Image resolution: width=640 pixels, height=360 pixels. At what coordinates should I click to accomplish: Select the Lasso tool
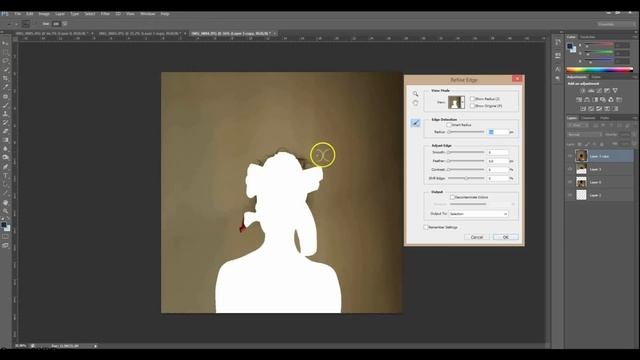coord(5,60)
